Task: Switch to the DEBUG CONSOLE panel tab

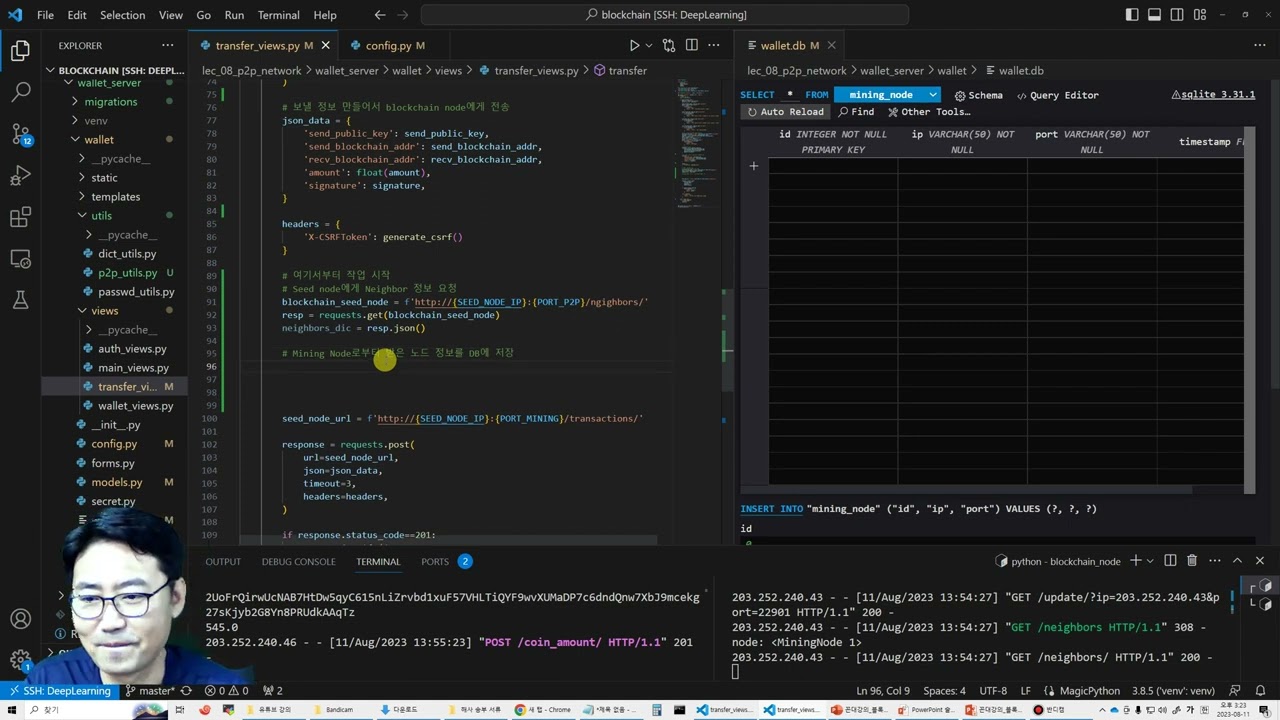Action: point(299,562)
